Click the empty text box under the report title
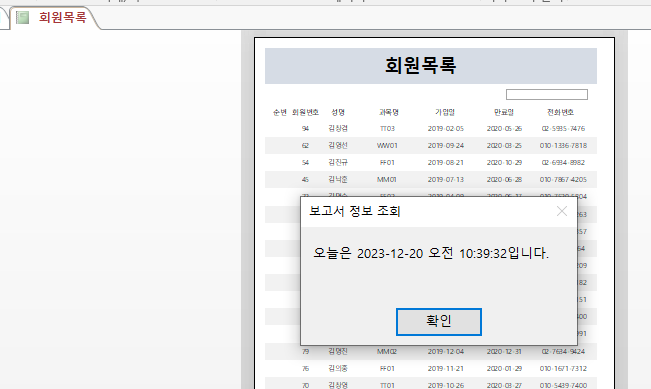 547,95
